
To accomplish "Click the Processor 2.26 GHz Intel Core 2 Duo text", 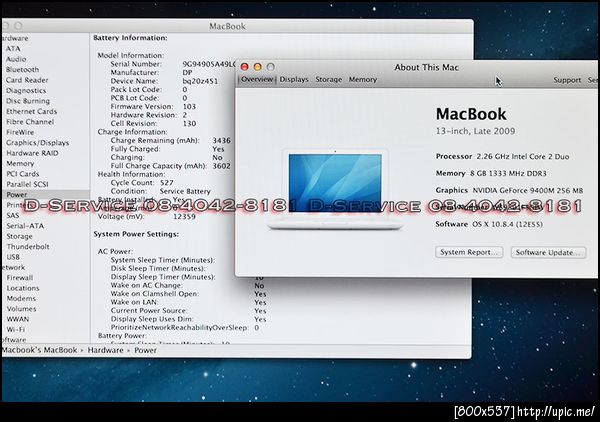I will [x=502, y=156].
